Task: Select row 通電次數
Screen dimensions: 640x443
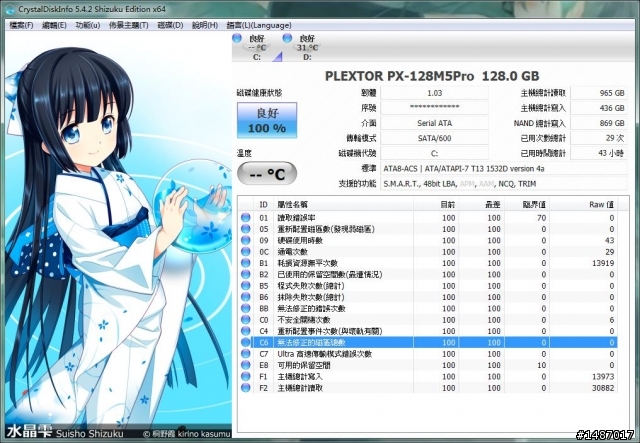Action: [x=427, y=252]
